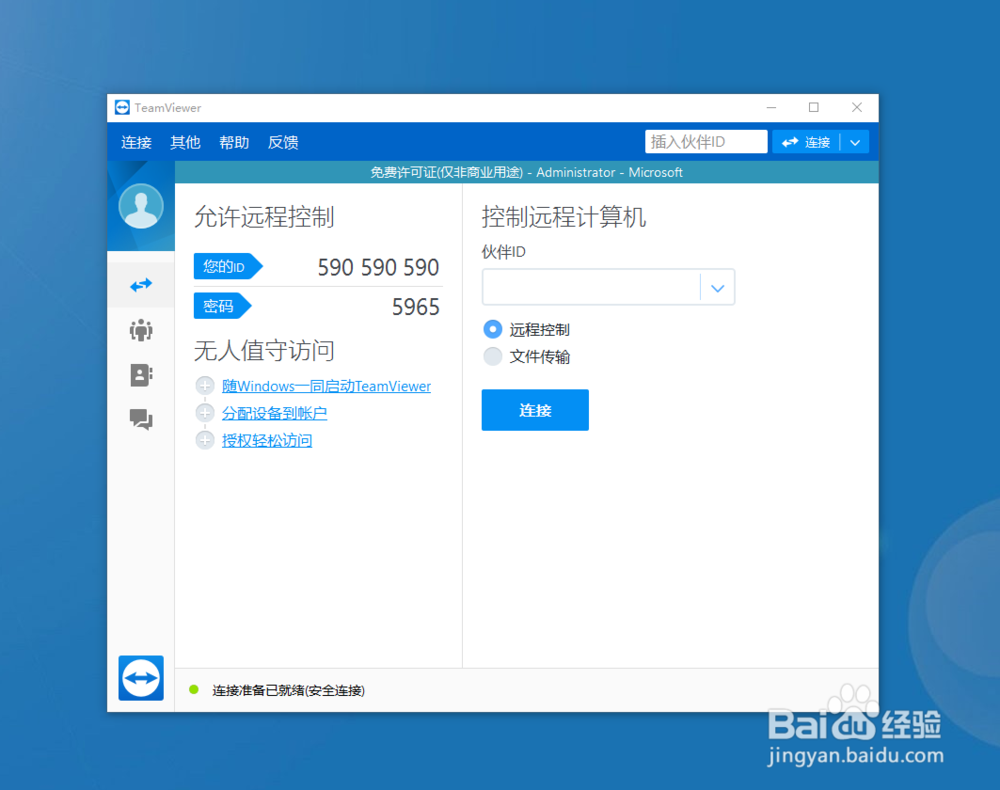Open the 分配设备到帐户 link
Viewport: 1000px width, 790px height.
pyautogui.click(x=274, y=413)
